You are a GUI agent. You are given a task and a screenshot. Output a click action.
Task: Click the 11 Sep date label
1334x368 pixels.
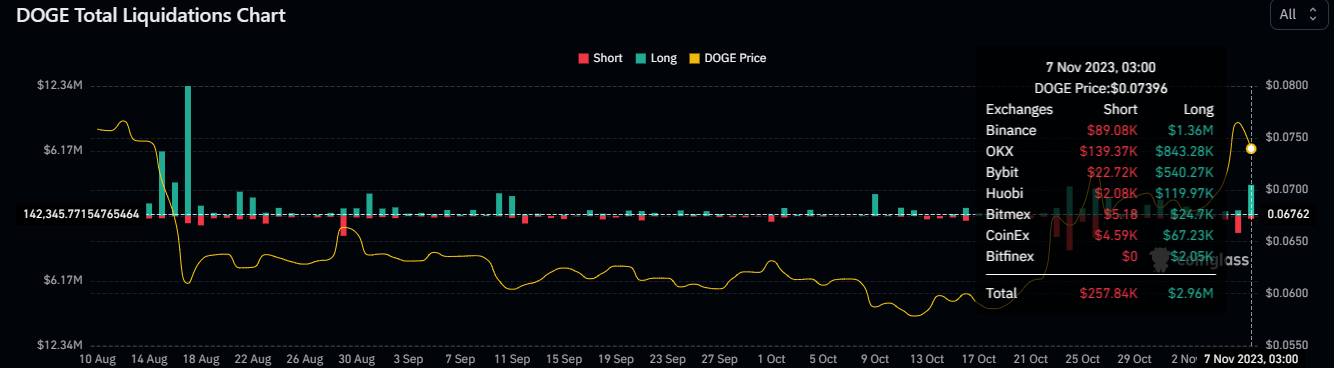coord(512,358)
